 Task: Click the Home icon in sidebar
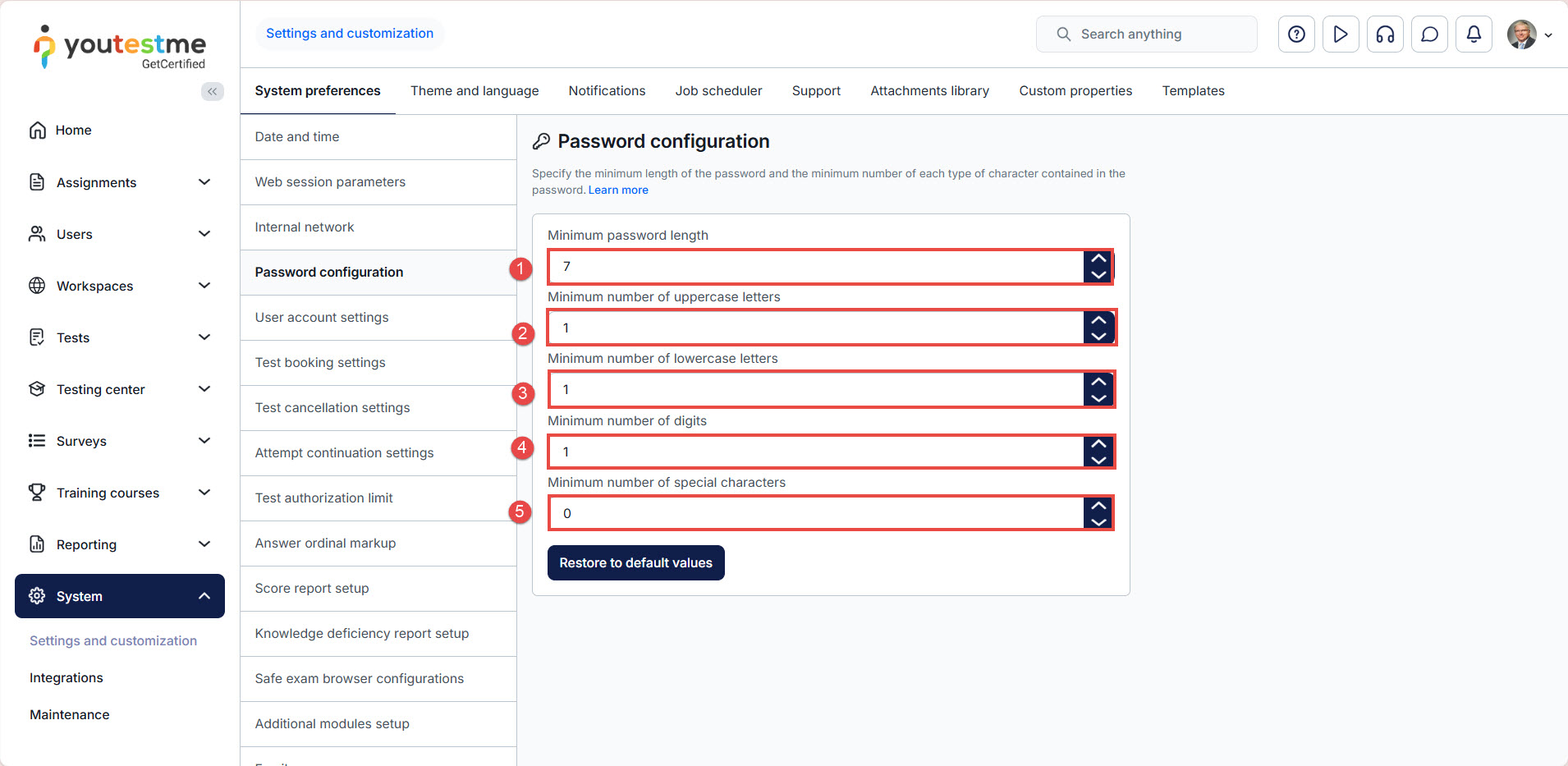38,131
